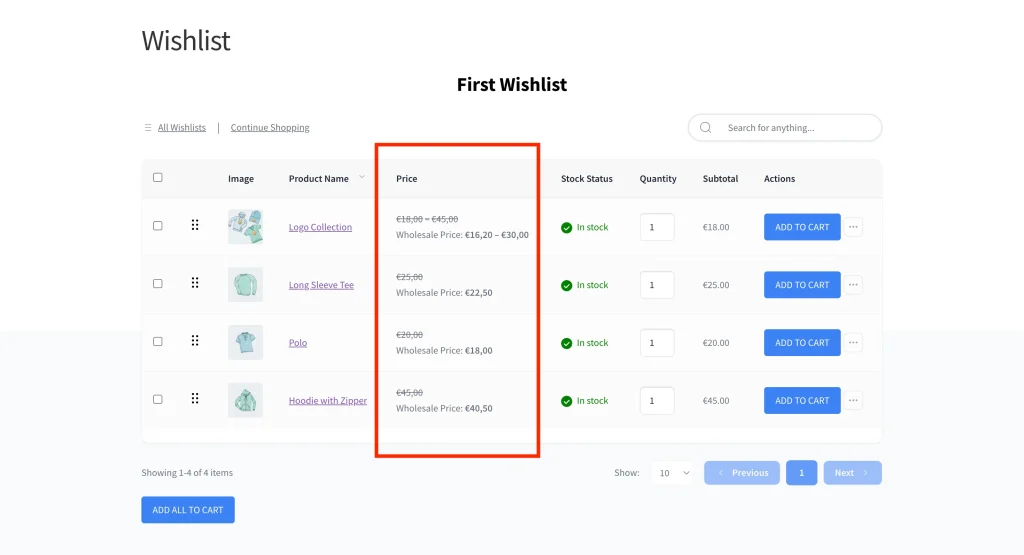Check the Hoodie with Zipper row checkbox
Image resolution: width=1024 pixels, height=555 pixels.
tap(157, 399)
